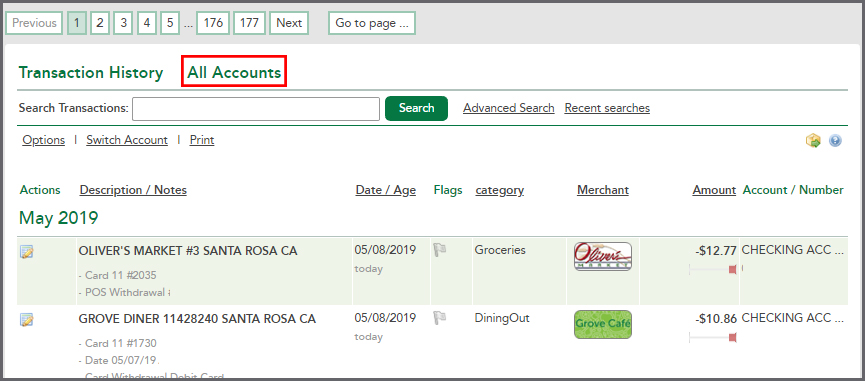Expand Recent searches list

coord(607,108)
